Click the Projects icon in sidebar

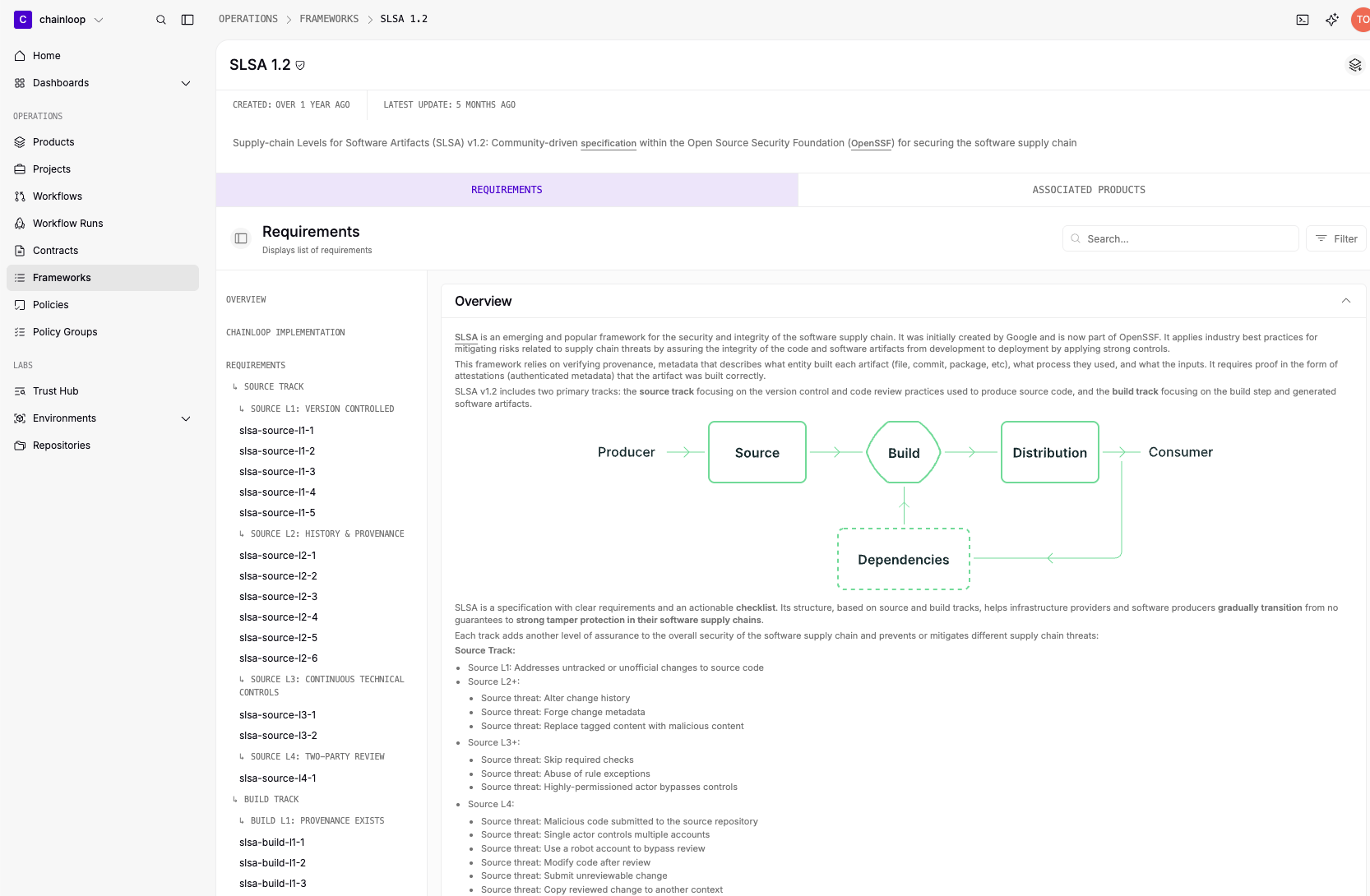click(20, 169)
